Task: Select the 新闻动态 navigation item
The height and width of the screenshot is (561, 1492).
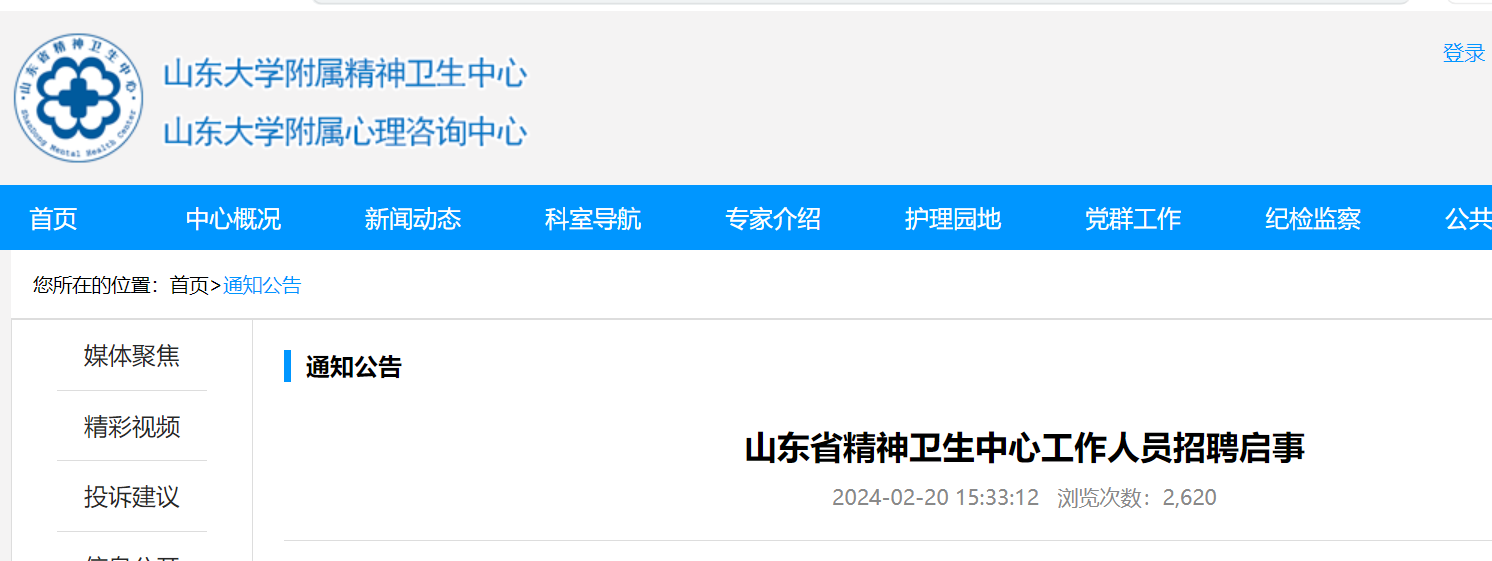Action: point(413,219)
